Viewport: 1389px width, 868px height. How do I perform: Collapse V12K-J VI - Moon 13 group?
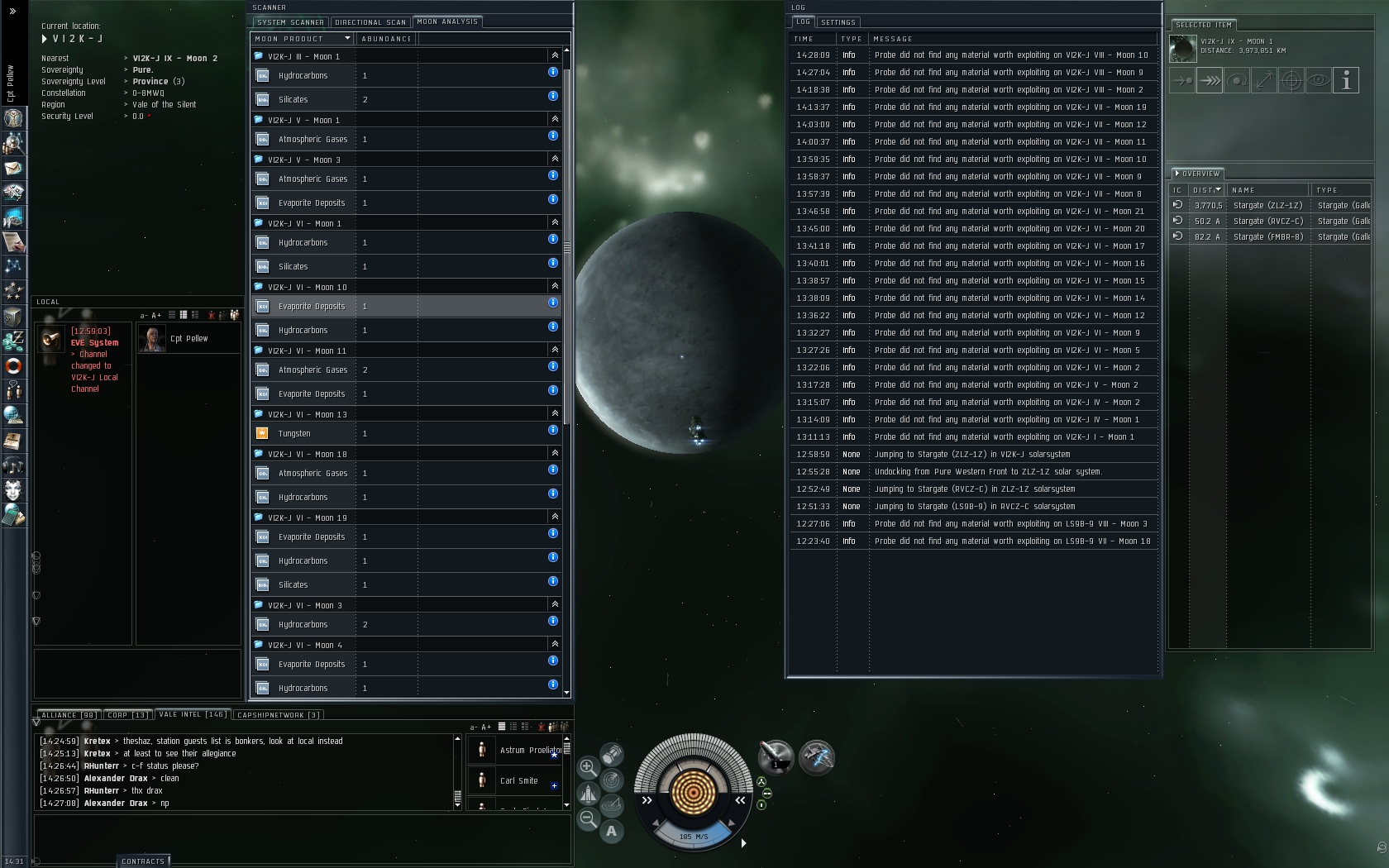555,413
